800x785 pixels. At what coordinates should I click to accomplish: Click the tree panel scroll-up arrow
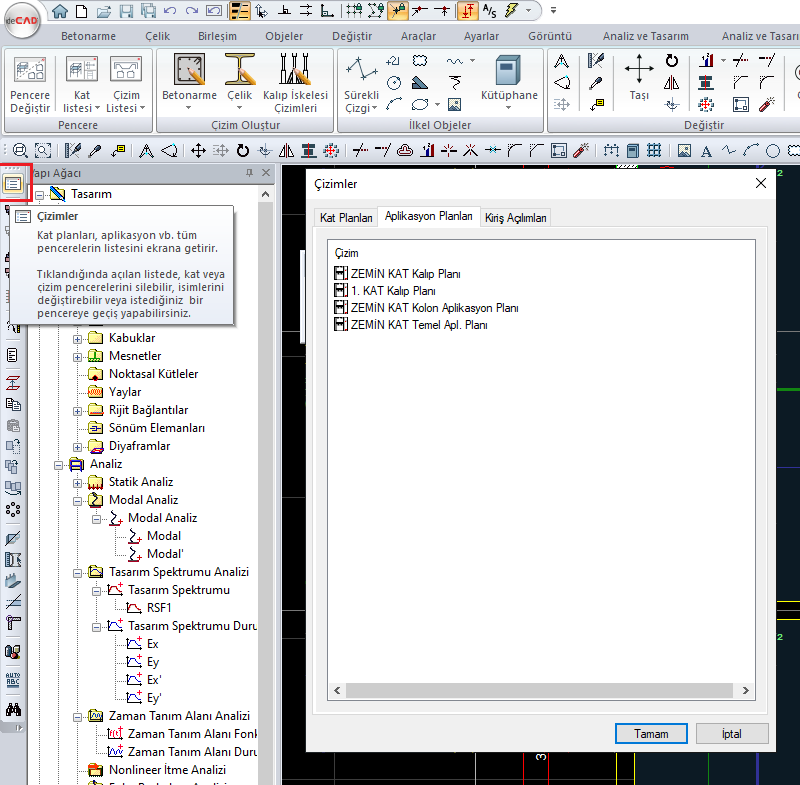(265, 194)
